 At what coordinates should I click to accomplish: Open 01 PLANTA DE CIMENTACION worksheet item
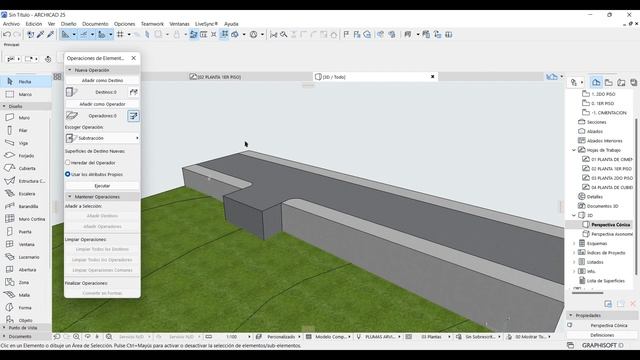click(611, 159)
